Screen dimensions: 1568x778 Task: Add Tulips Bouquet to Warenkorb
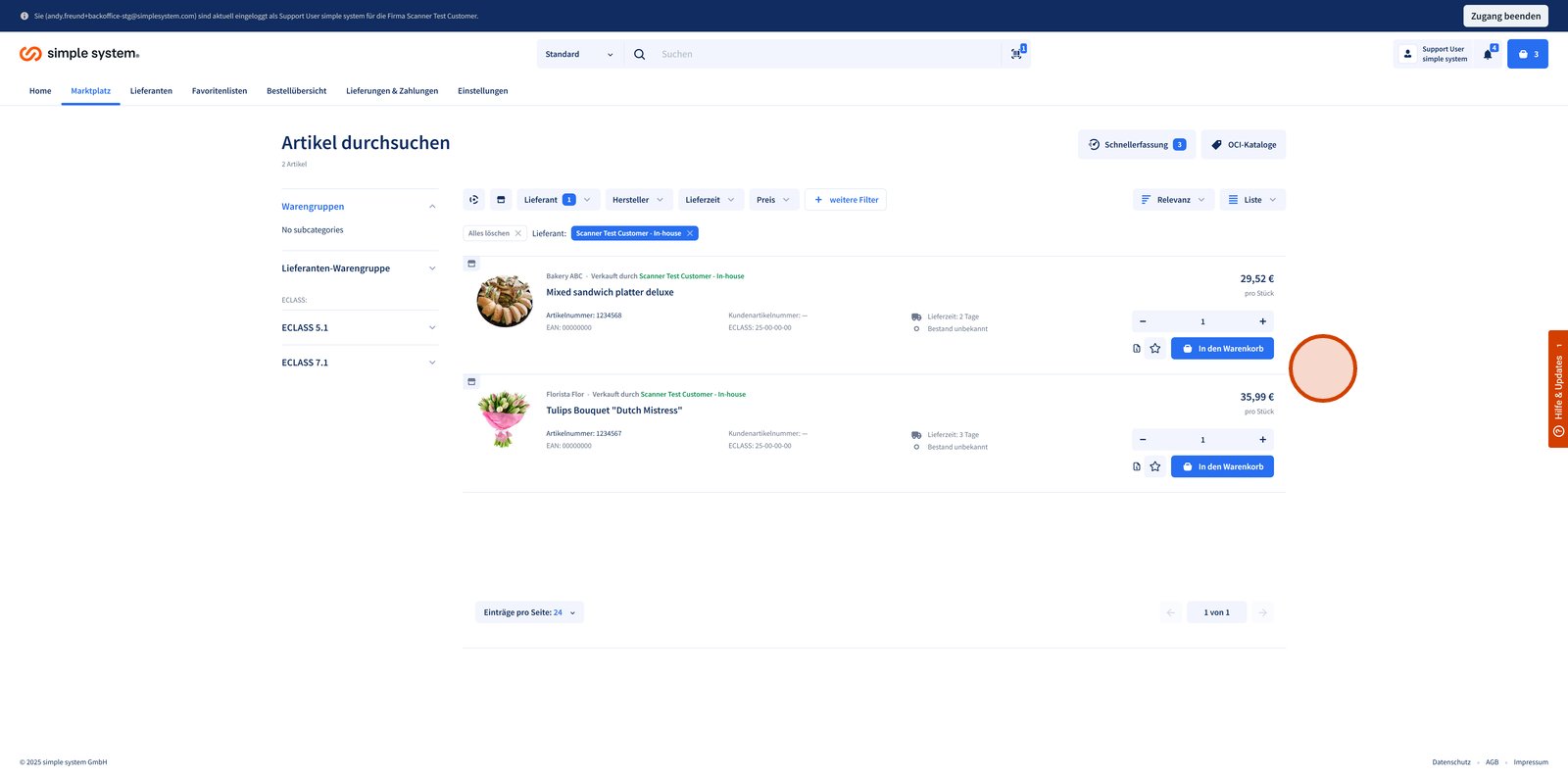point(1222,467)
